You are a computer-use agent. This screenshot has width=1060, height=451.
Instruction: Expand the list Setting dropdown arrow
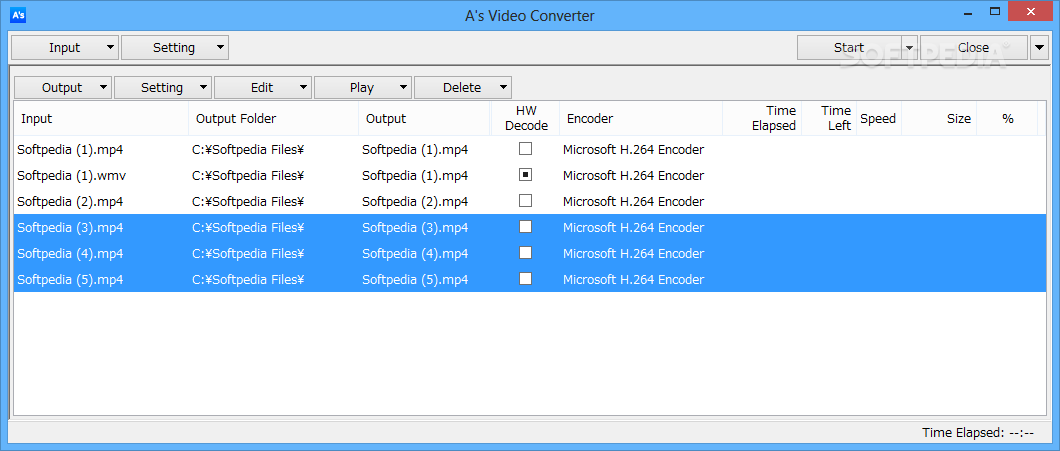202,87
